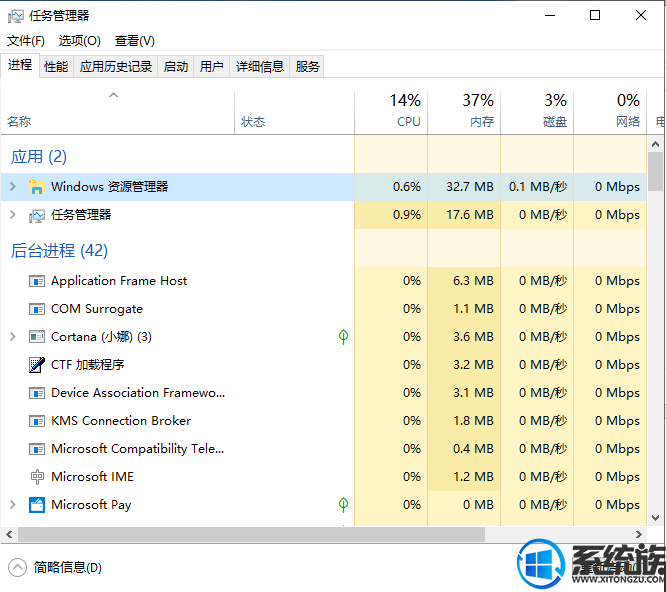Viewport: 666px width, 592px height.
Task: Click the 0.9% CPU value for 任务管理器
Action: (x=406, y=215)
